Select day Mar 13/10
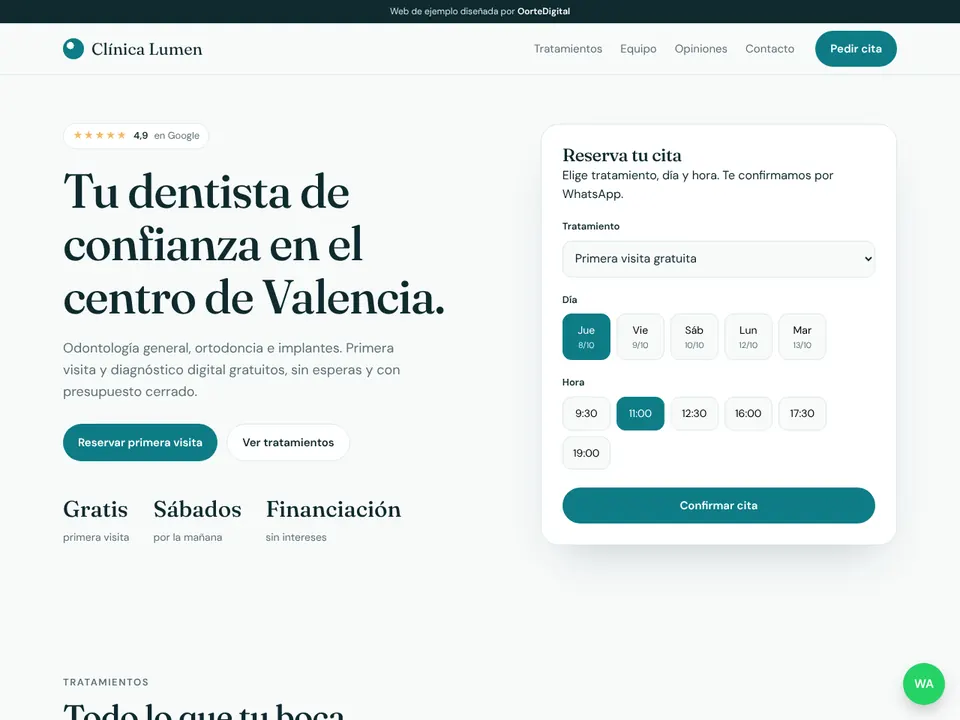Image resolution: width=960 pixels, height=720 pixels. point(802,337)
